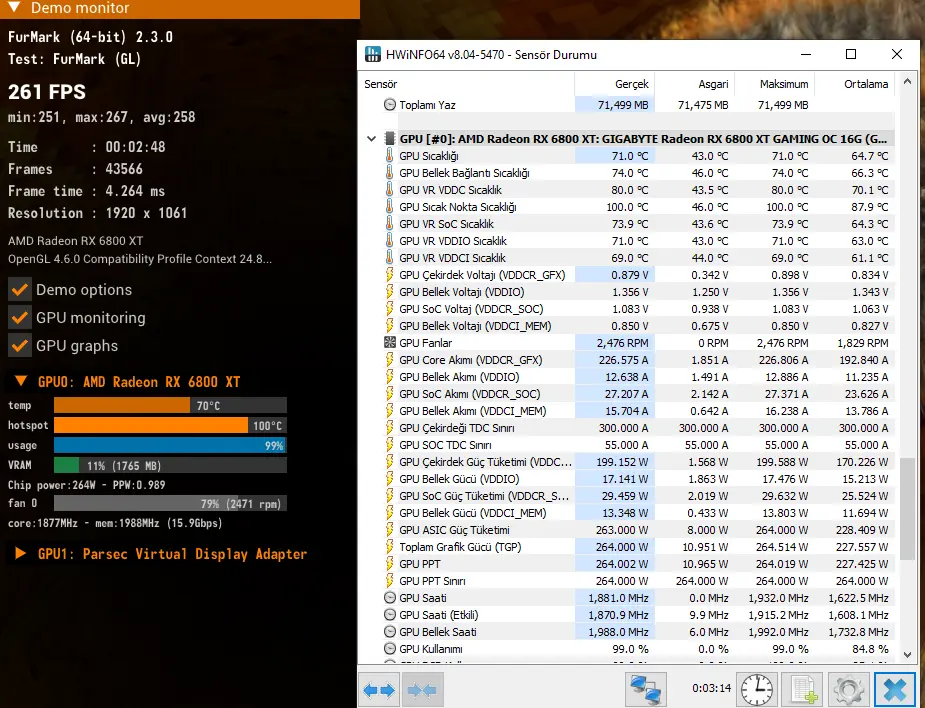Click the Asgari column header
Viewport: 925px width, 708px height.
coord(713,84)
